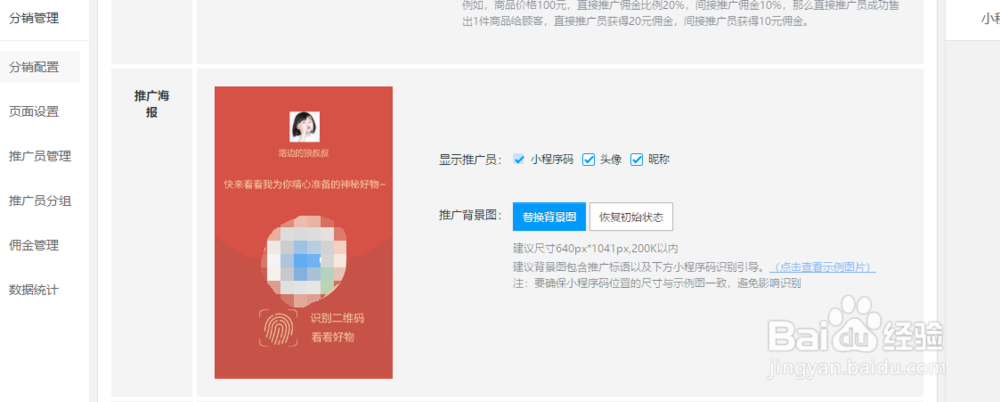
Task: Toggle the 昵称 checkbox
Action: point(636,160)
